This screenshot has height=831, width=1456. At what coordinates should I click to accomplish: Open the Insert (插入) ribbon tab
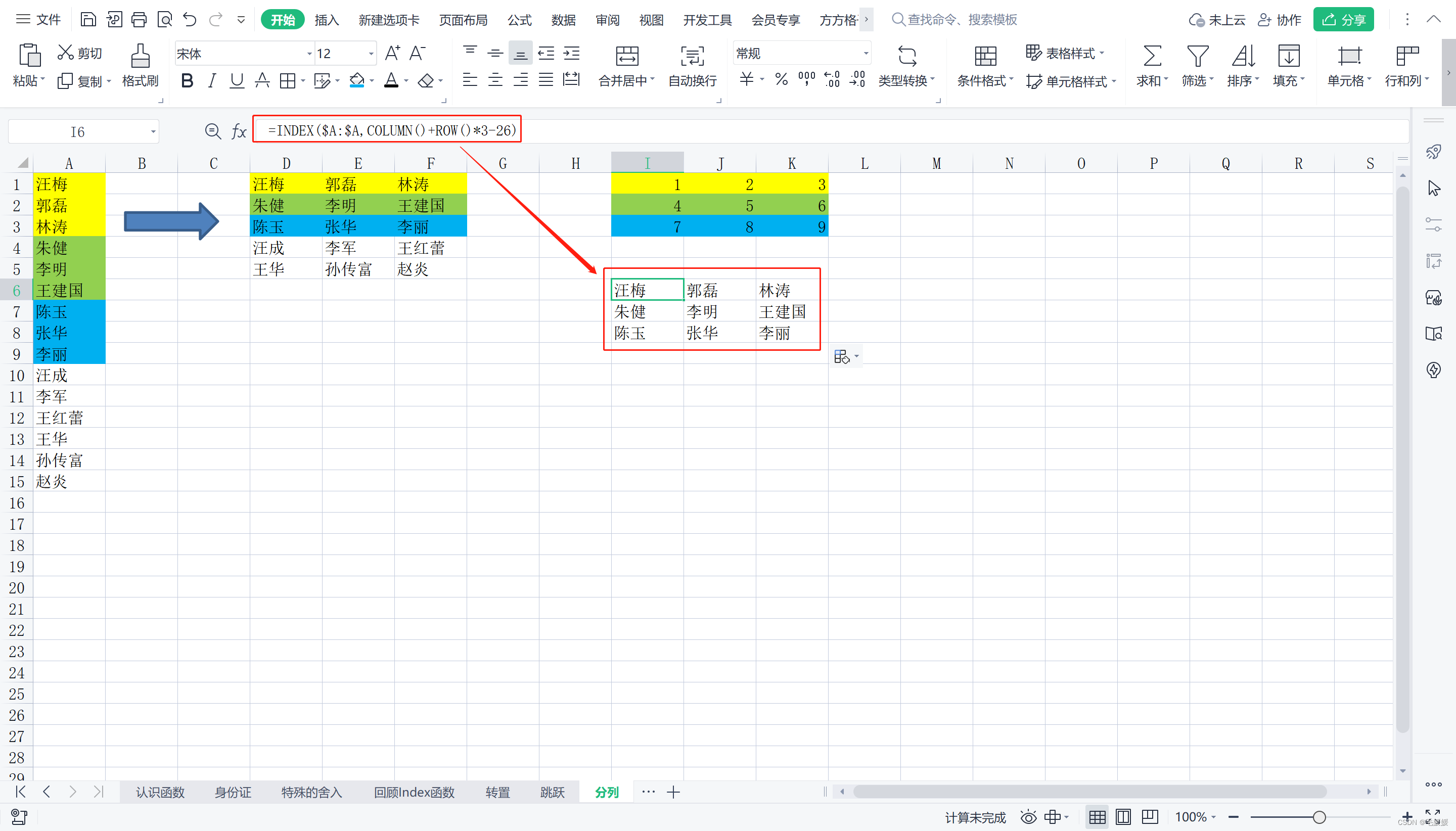[x=327, y=20]
